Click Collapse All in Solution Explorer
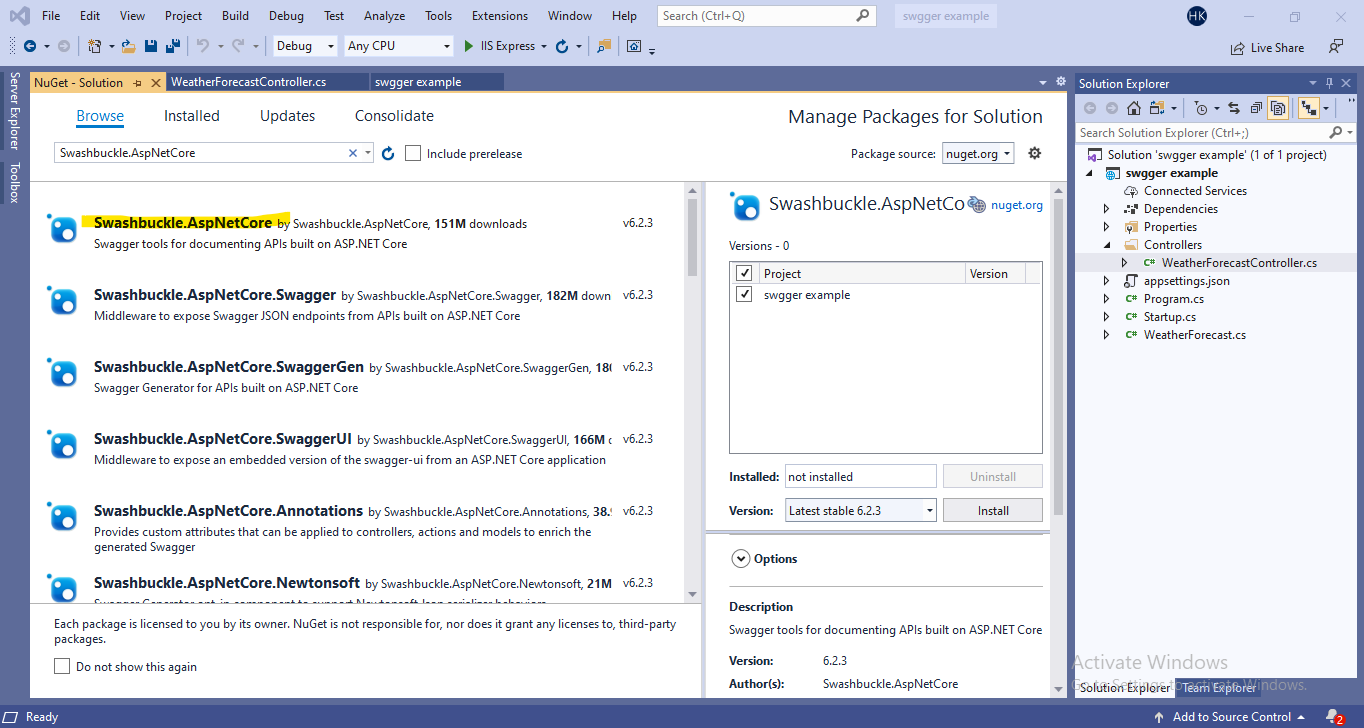1364x728 pixels. [1255, 108]
